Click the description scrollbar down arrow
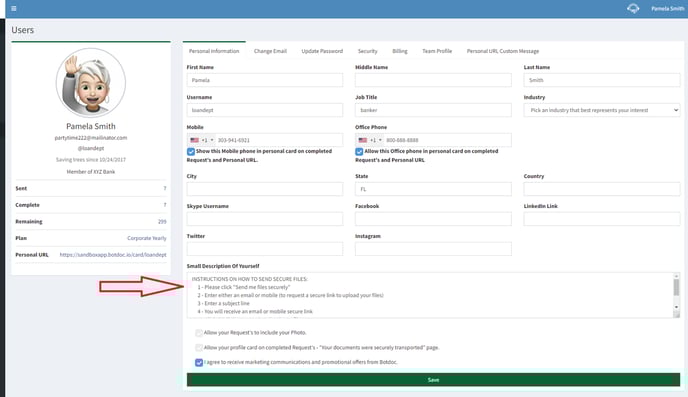688x397 pixels. click(x=676, y=307)
